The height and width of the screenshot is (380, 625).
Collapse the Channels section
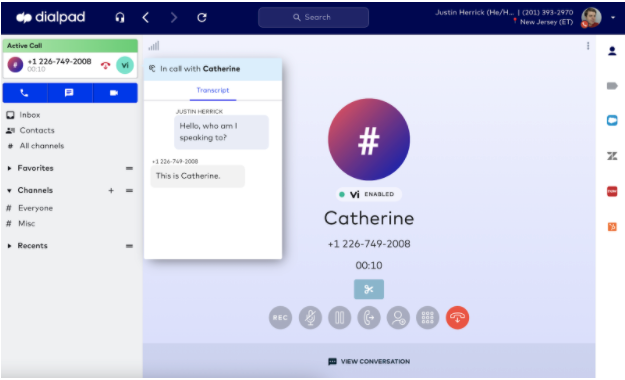tap(9, 191)
